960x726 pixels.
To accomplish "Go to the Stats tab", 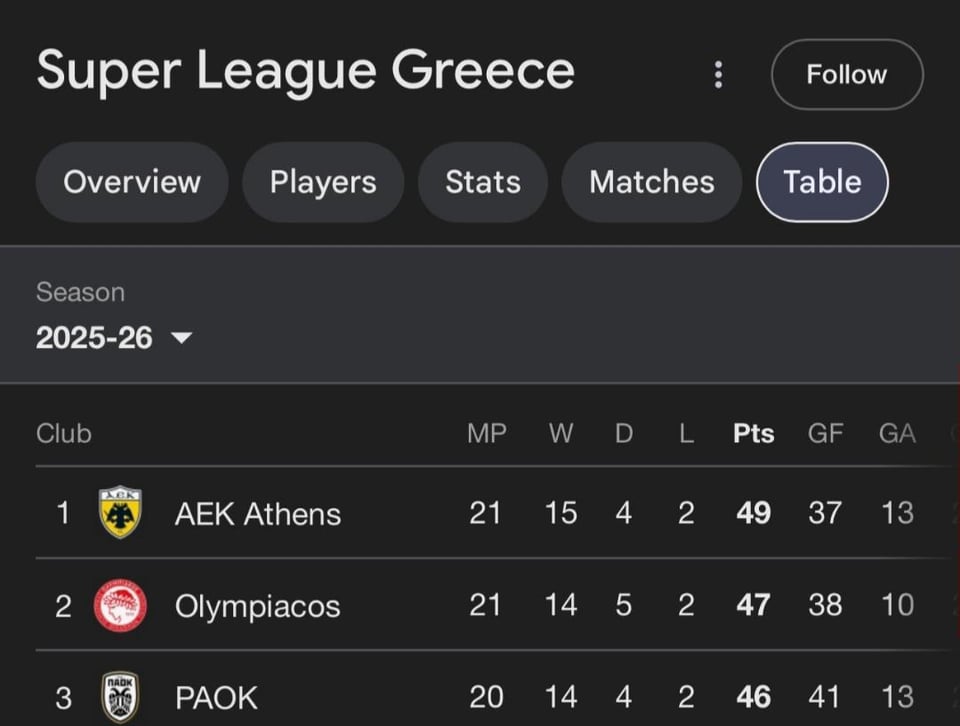I will (483, 182).
